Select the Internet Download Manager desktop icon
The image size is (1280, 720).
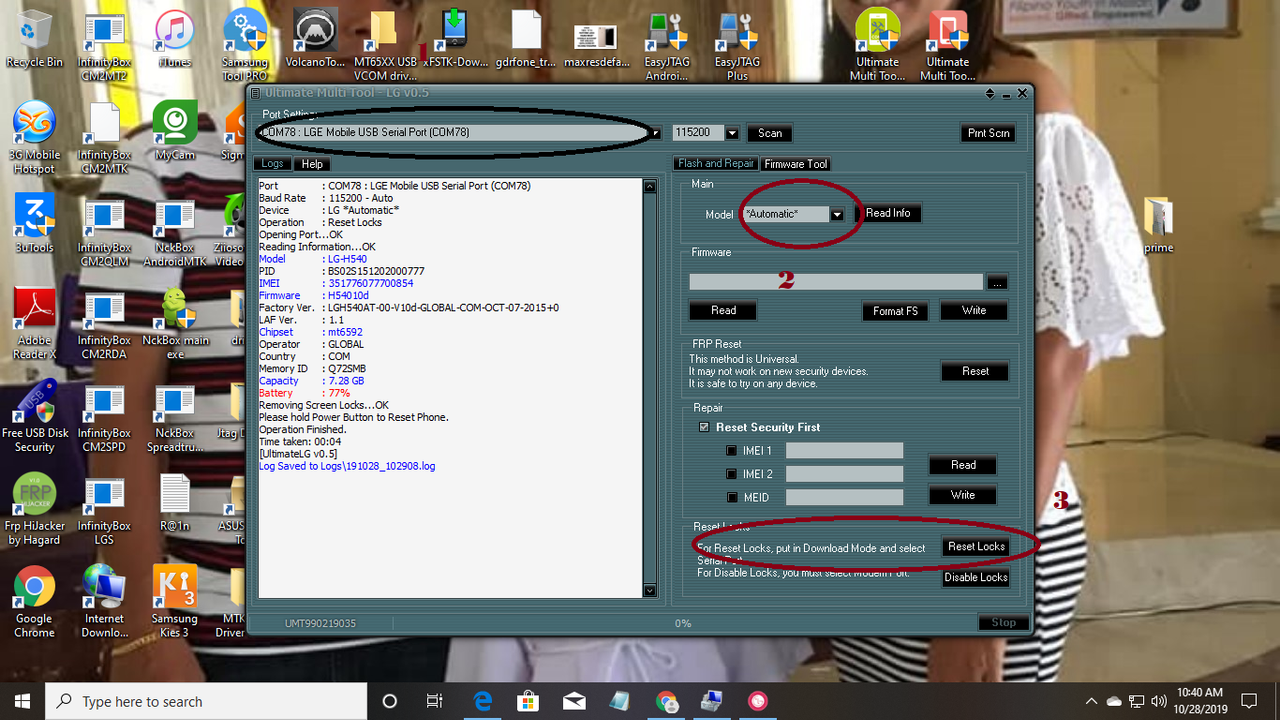104,602
